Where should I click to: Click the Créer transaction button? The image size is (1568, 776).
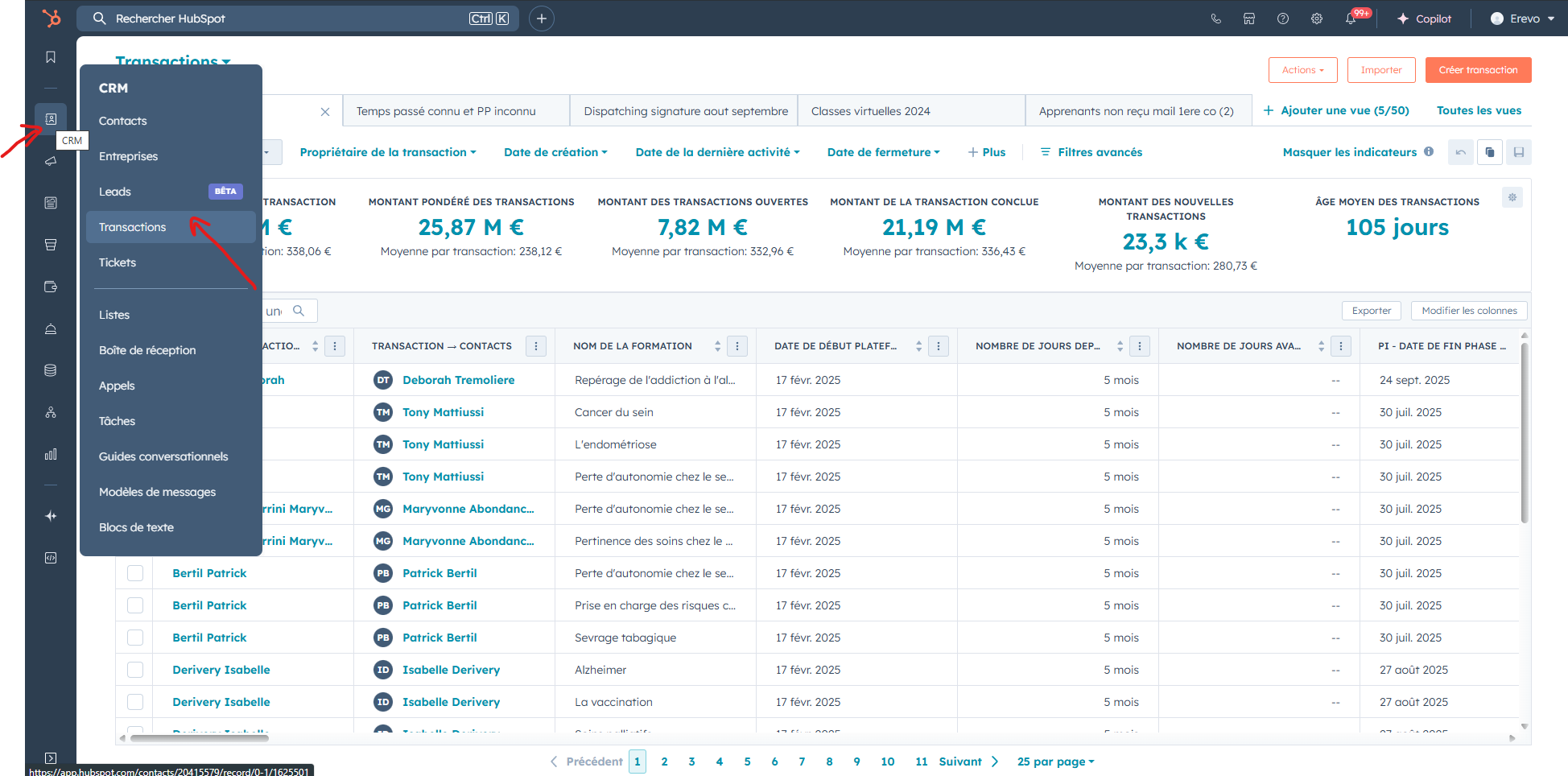coord(1479,70)
